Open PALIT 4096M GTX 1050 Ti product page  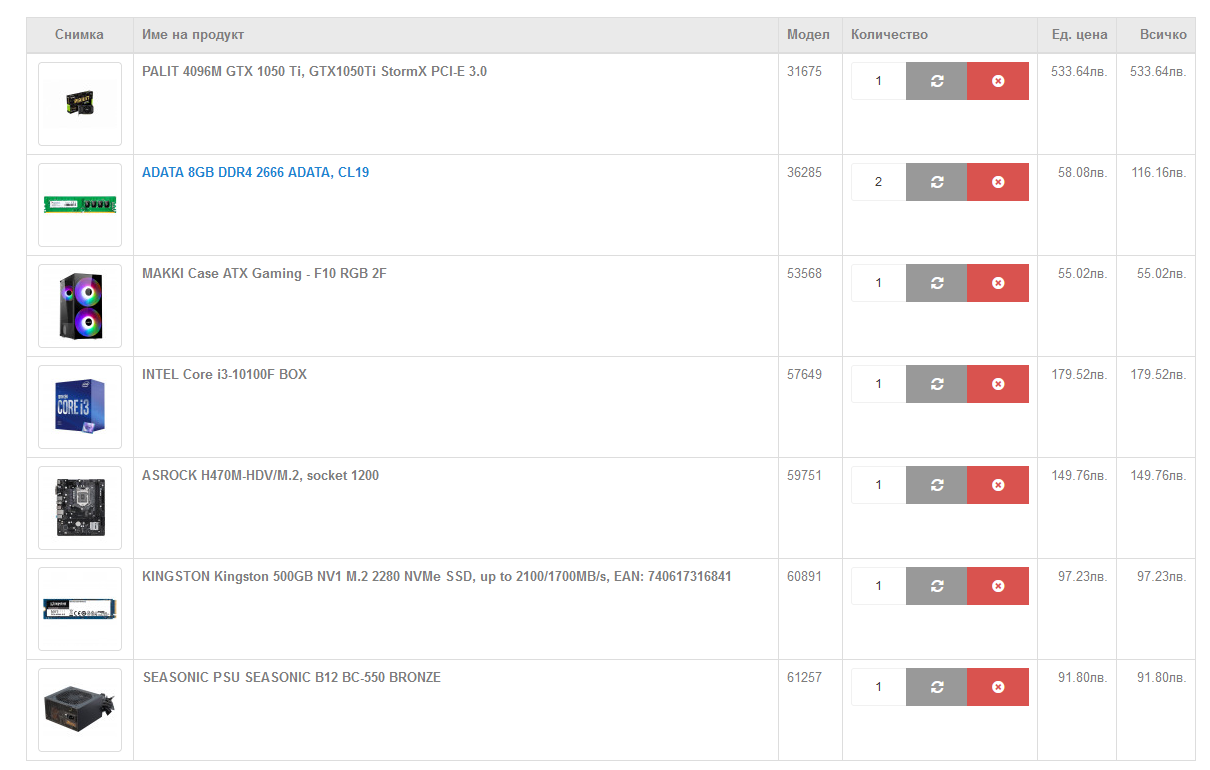(314, 71)
